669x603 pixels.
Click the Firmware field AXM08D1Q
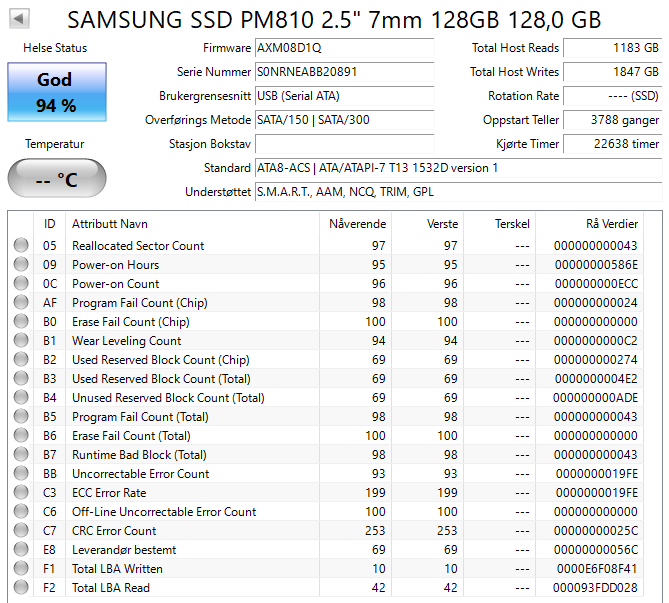coord(345,48)
